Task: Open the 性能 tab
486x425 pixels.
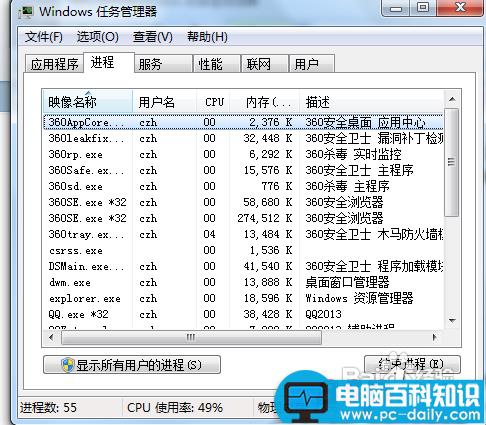Action: (x=217, y=64)
